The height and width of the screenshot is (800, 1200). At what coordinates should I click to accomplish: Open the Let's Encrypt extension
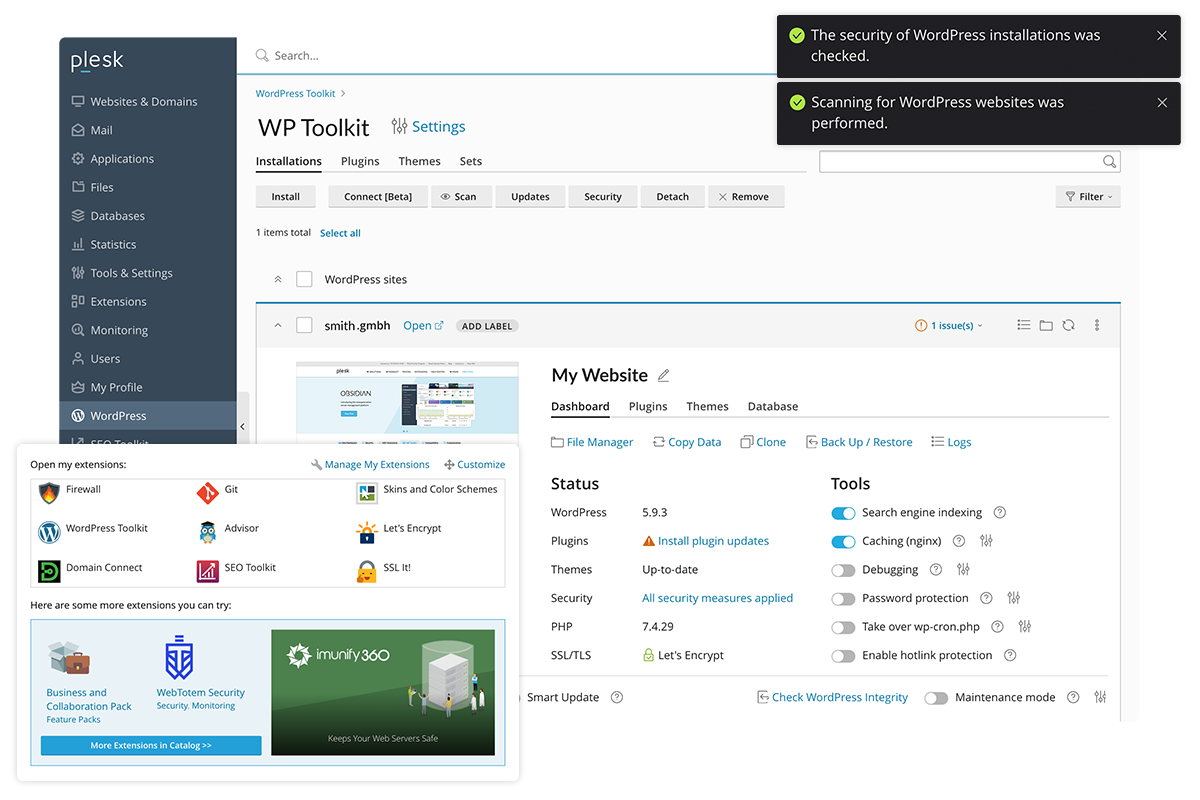[367, 531]
